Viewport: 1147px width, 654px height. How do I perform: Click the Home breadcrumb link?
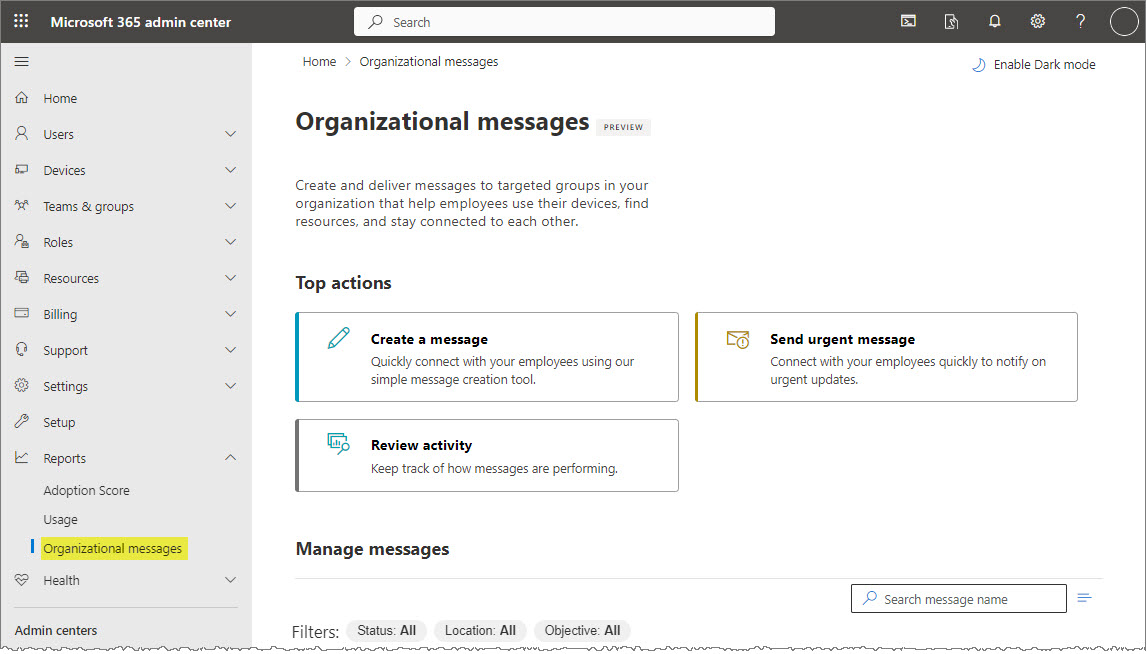pyautogui.click(x=319, y=61)
